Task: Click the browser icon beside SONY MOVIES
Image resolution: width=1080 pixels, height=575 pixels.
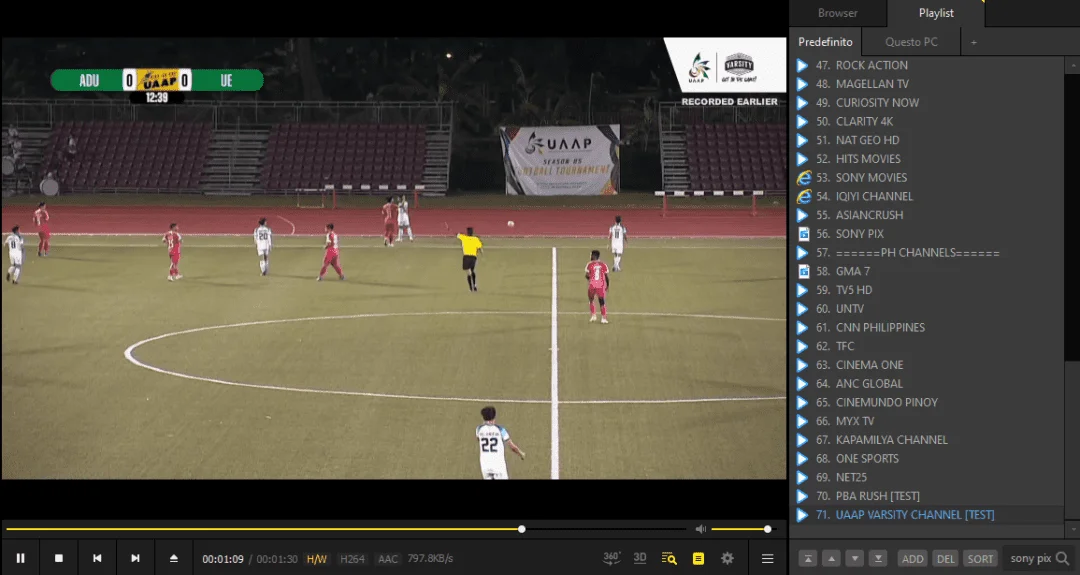Action: [803, 178]
